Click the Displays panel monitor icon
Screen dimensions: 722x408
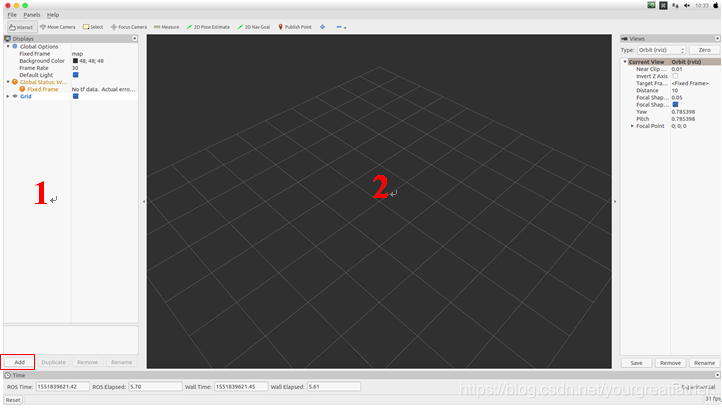click(x=7, y=39)
